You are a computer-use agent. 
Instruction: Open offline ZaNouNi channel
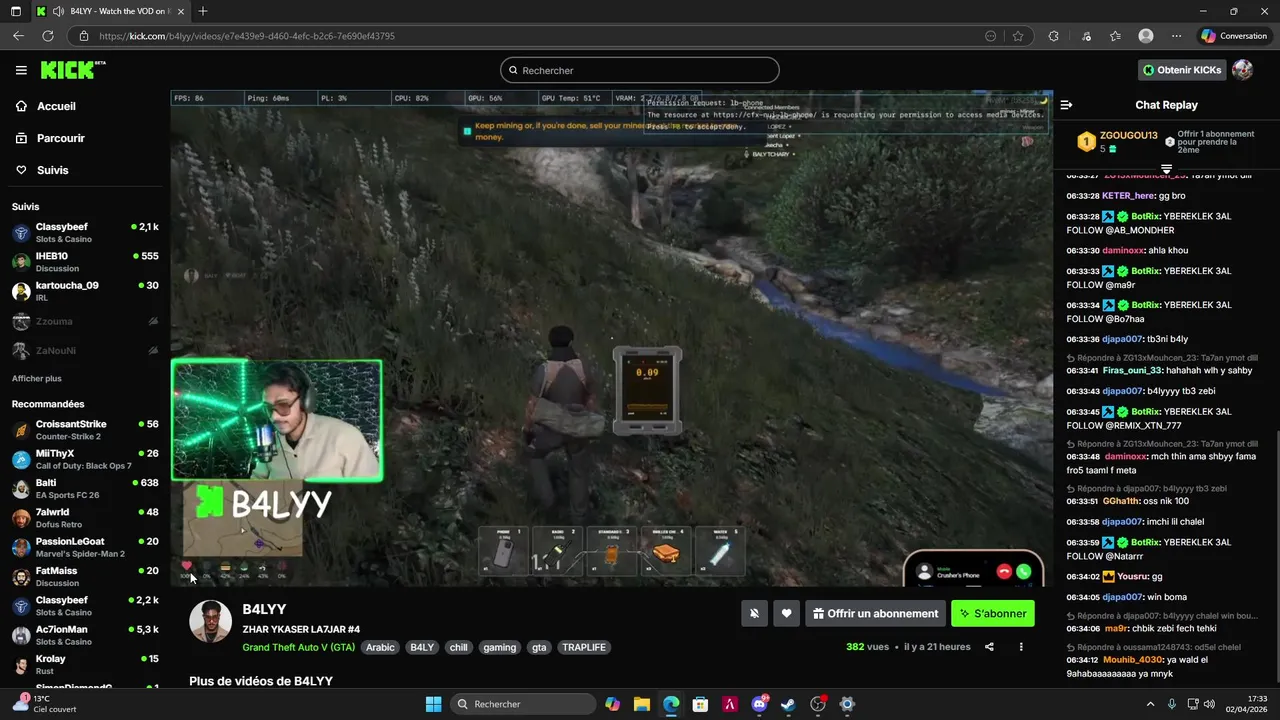pos(85,350)
